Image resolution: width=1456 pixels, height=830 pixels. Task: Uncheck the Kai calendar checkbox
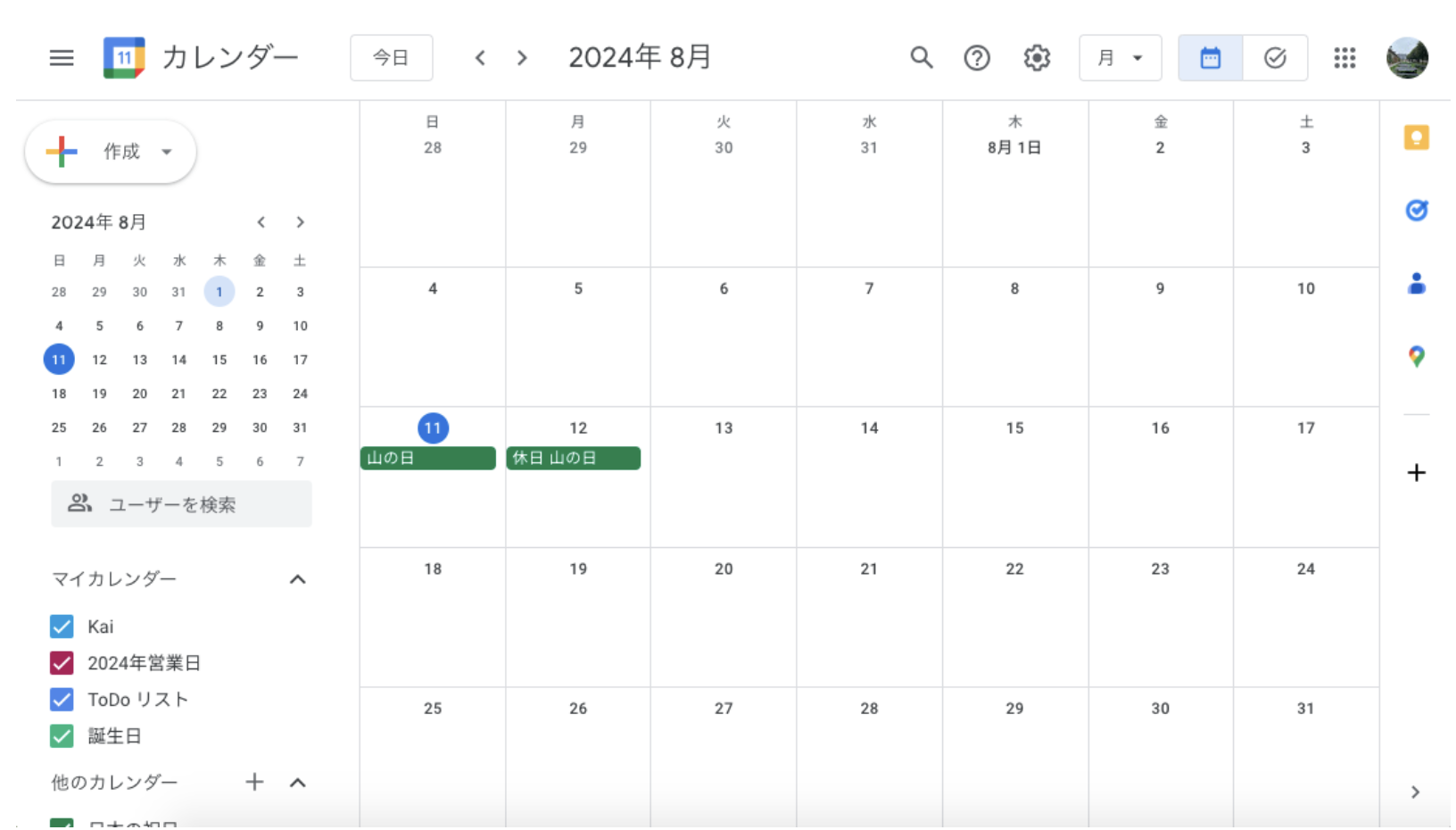pyautogui.click(x=62, y=627)
